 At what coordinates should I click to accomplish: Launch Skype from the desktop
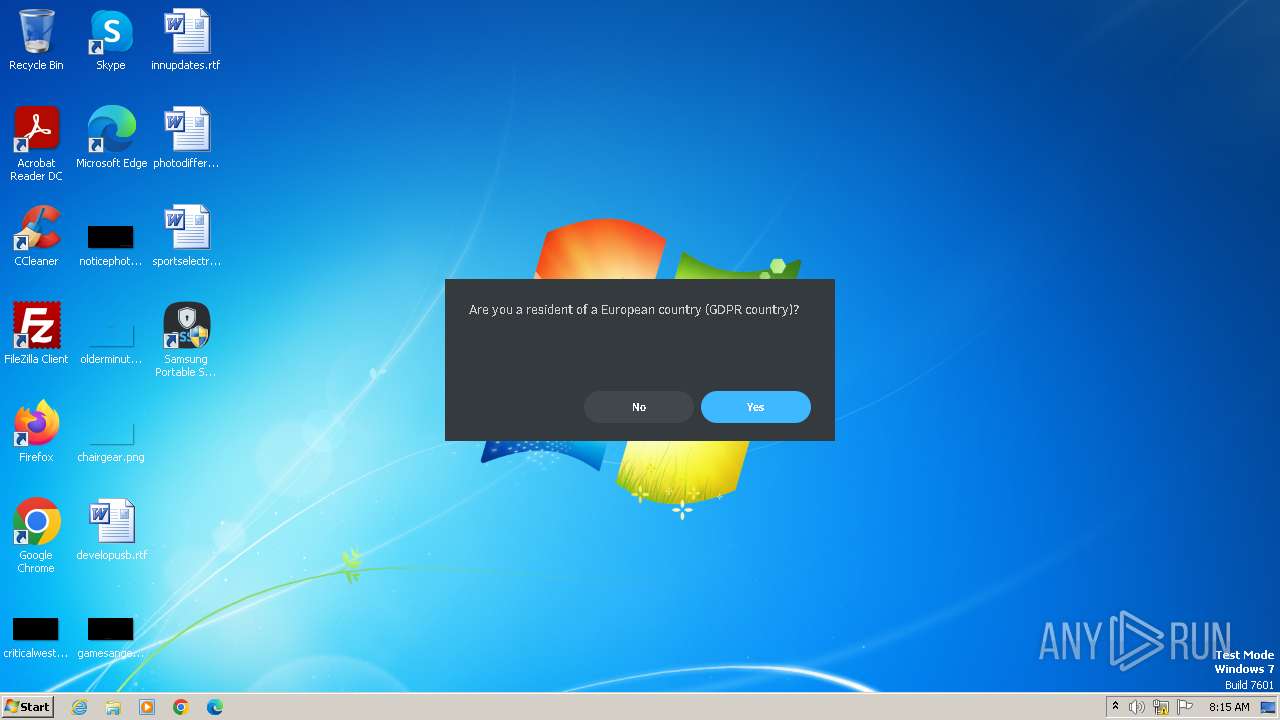pyautogui.click(x=111, y=40)
